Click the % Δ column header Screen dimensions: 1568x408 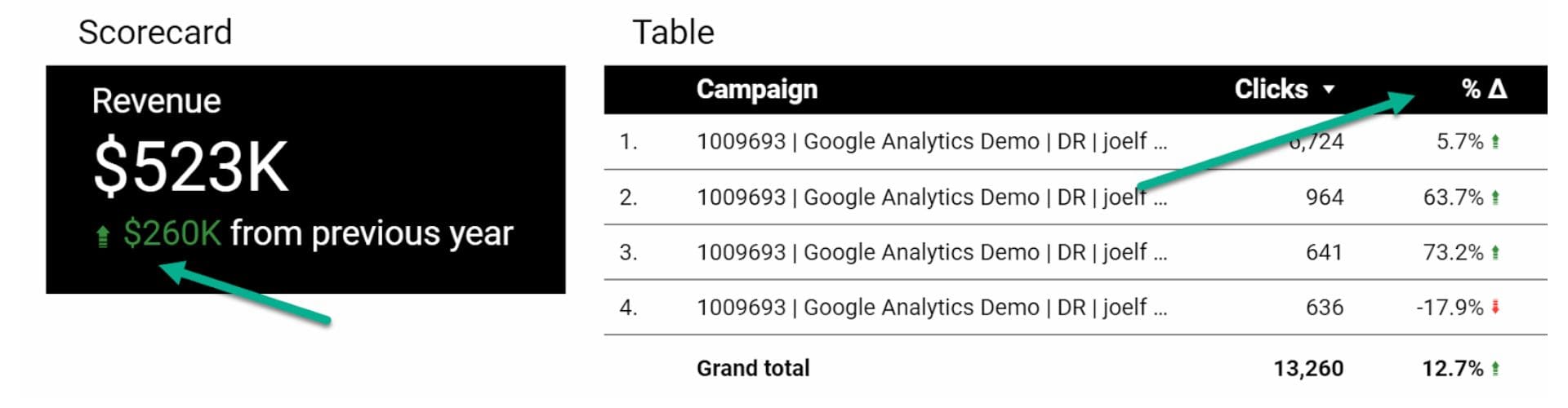(x=1483, y=89)
